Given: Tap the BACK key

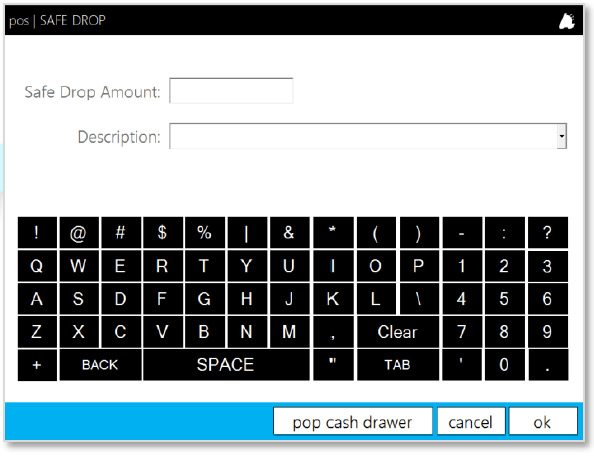Looking at the screenshot, I should [100, 365].
